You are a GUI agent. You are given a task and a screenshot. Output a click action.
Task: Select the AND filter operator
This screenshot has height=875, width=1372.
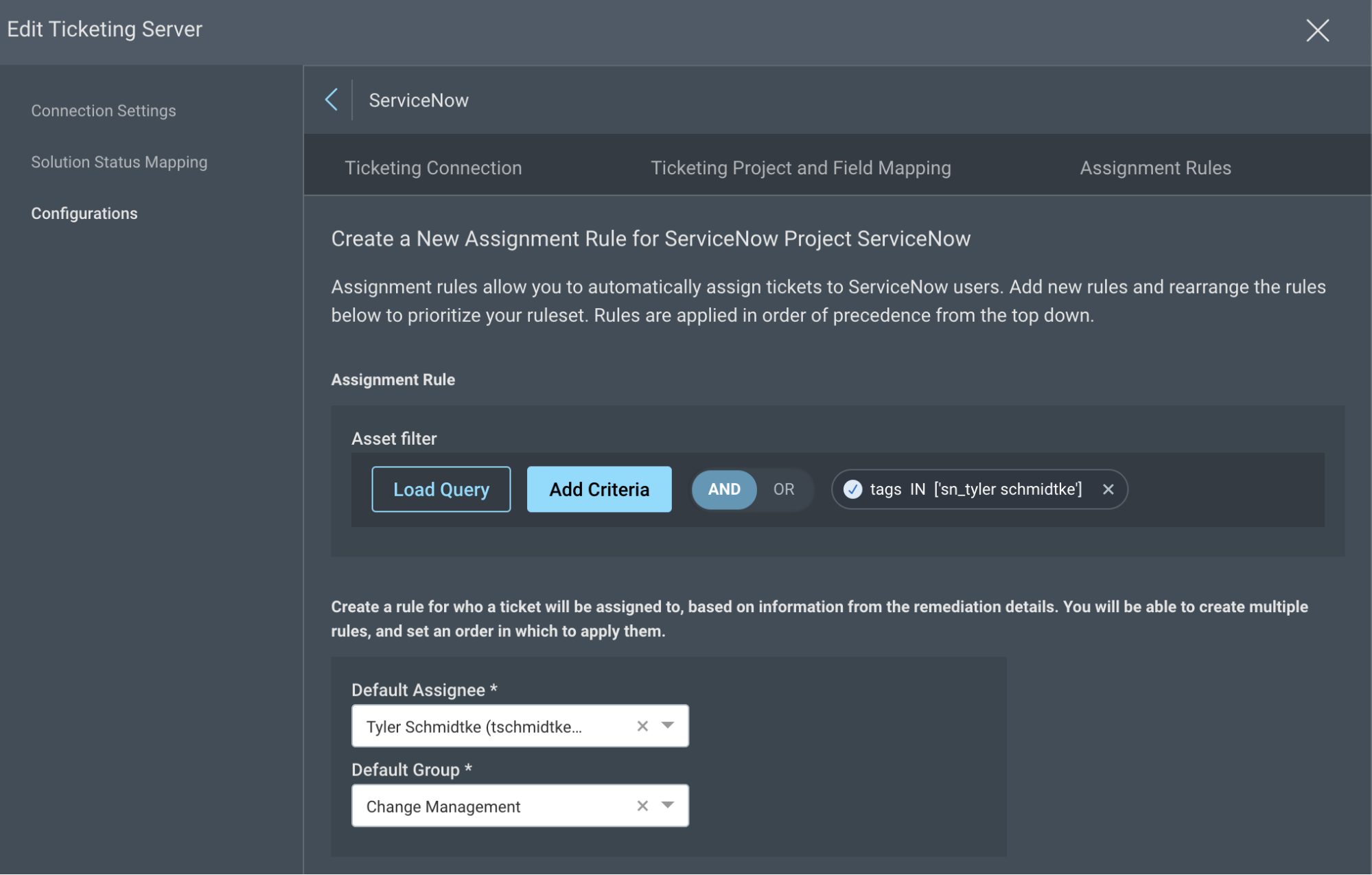tap(723, 489)
